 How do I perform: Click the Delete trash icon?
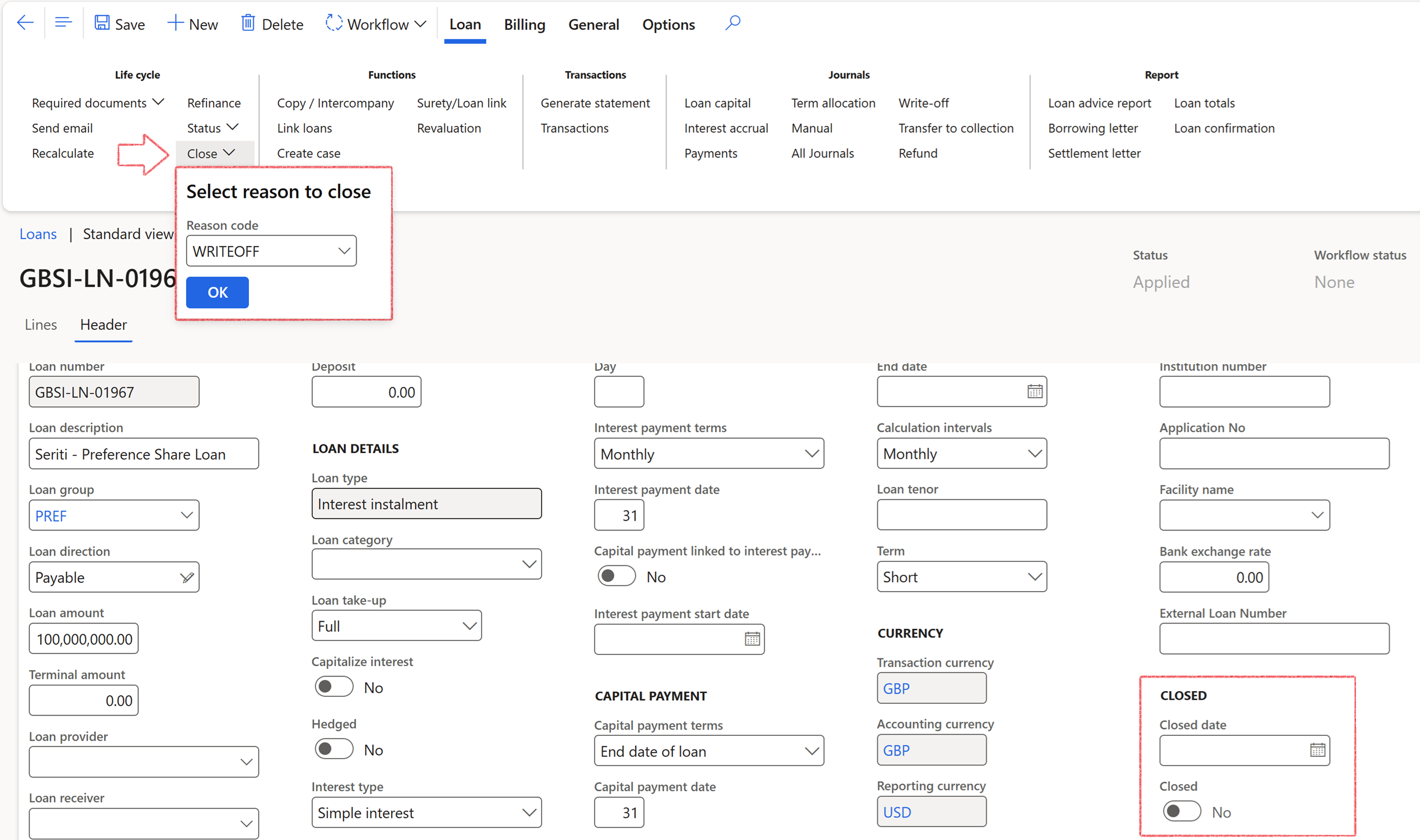click(x=248, y=23)
